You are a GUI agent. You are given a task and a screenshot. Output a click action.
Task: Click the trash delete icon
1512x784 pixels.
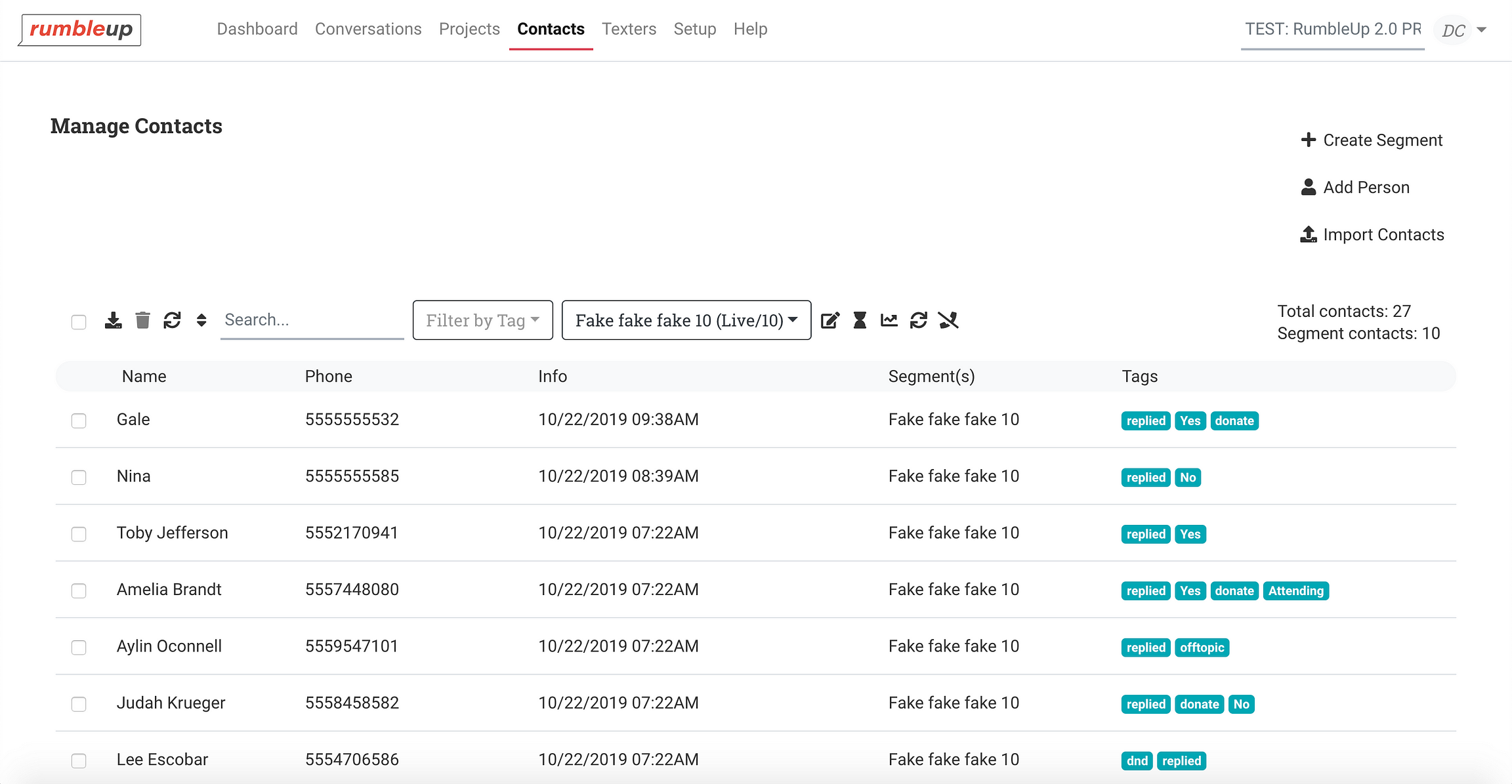tap(142, 320)
